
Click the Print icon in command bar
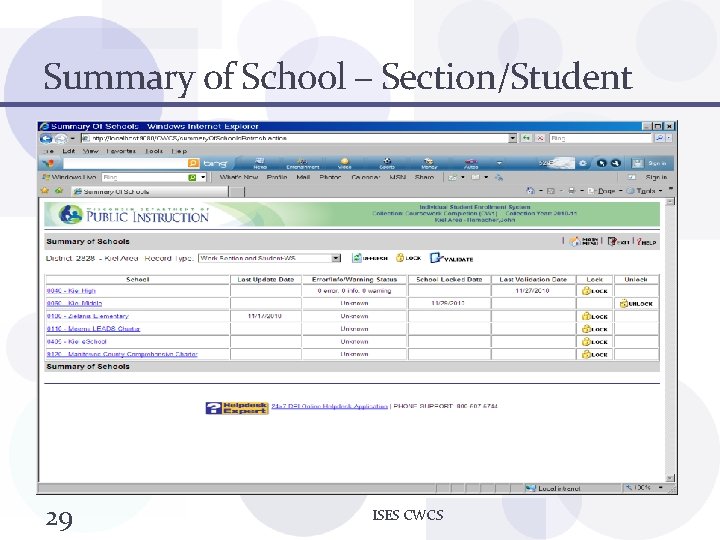point(572,190)
